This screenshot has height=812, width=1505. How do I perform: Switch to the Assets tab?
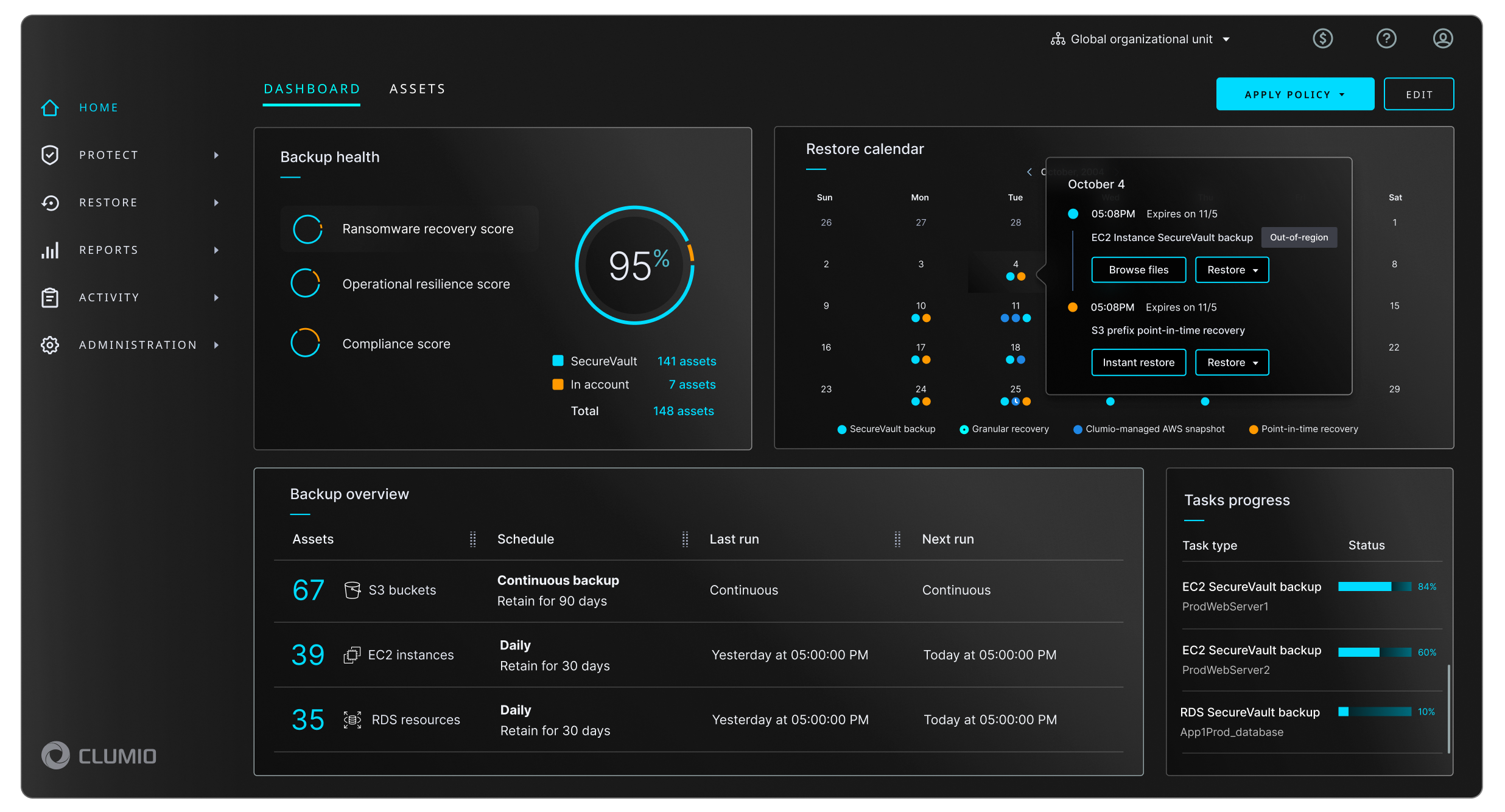[x=418, y=89]
